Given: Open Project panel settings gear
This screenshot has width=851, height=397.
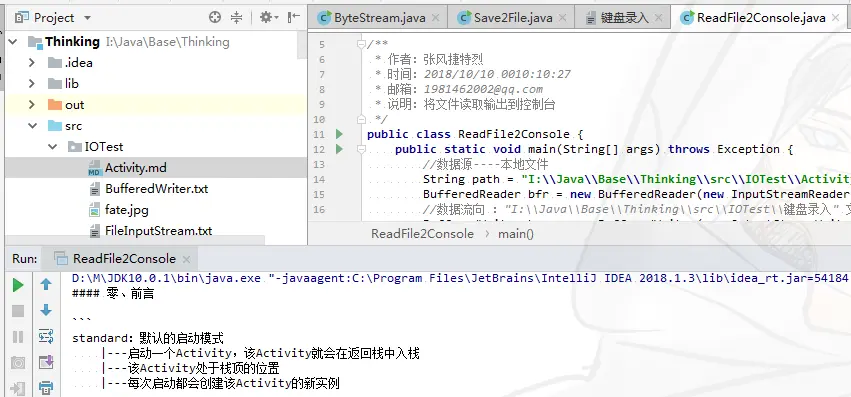Looking at the screenshot, I should [268, 17].
